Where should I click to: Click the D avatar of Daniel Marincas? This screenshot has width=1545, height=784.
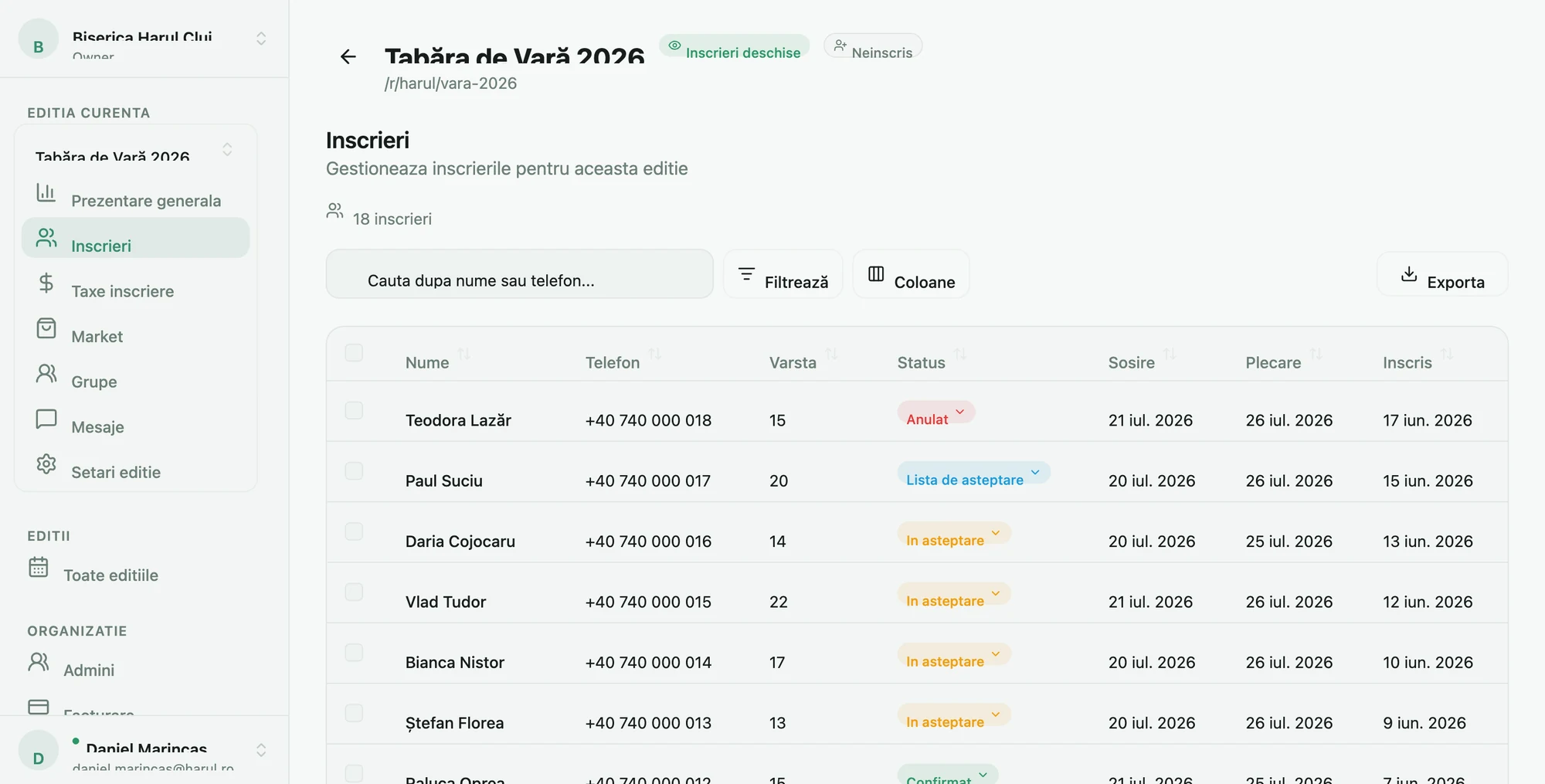click(x=39, y=749)
